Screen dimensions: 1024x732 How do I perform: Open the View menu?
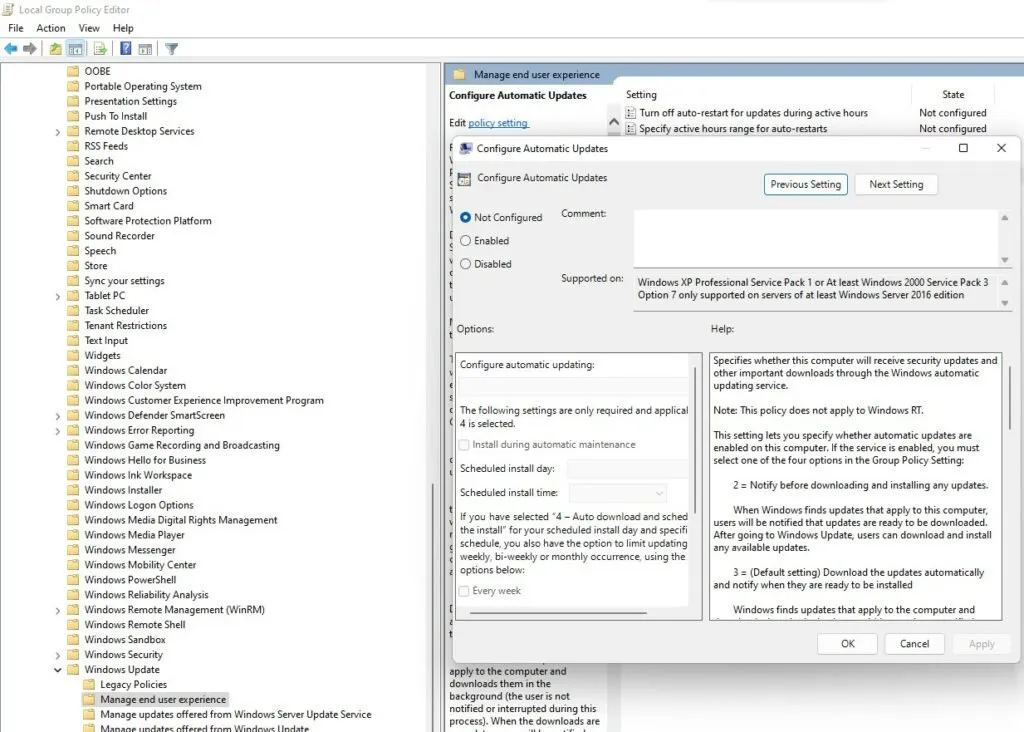[89, 28]
